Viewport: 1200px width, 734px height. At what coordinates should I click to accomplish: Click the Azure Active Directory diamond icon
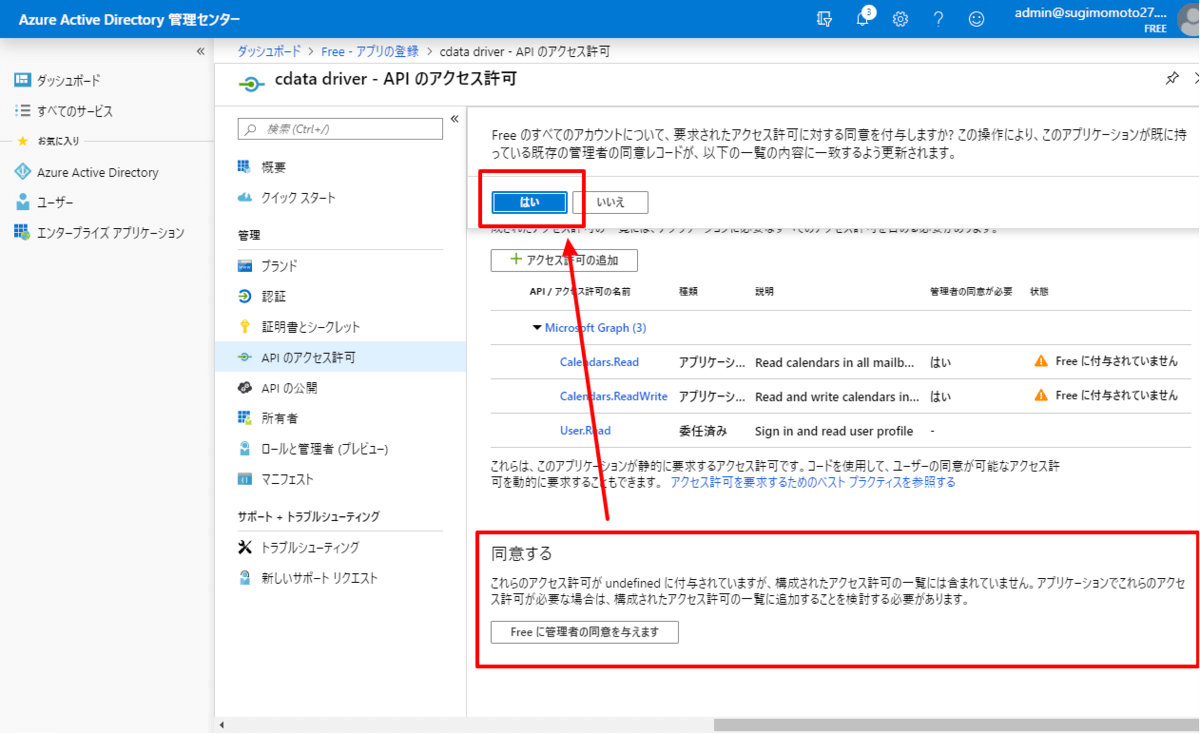22,172
